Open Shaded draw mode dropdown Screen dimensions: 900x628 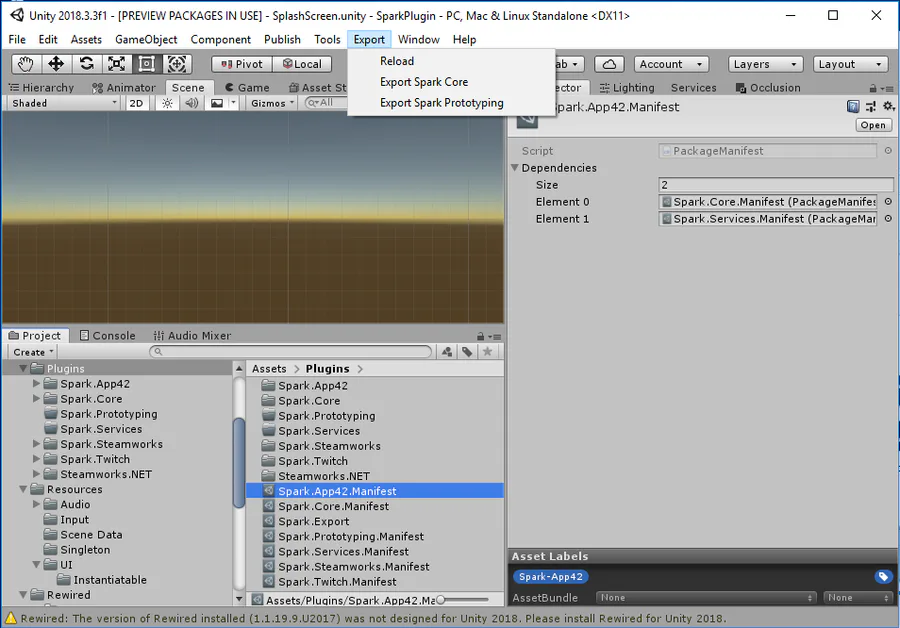(x=64, y=103)
